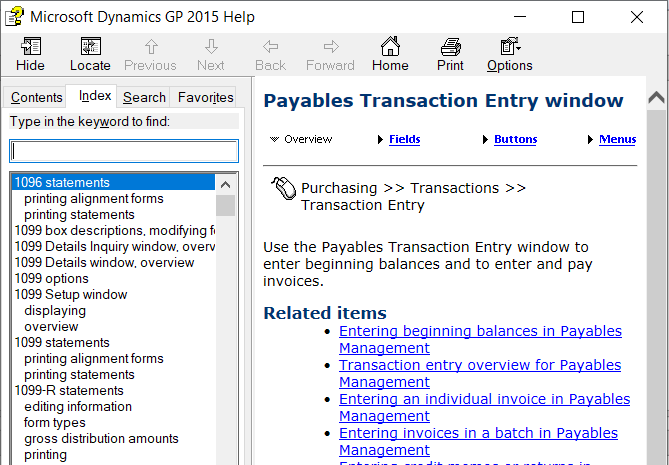Expand the Menus section triangle

tap(590, 140)
